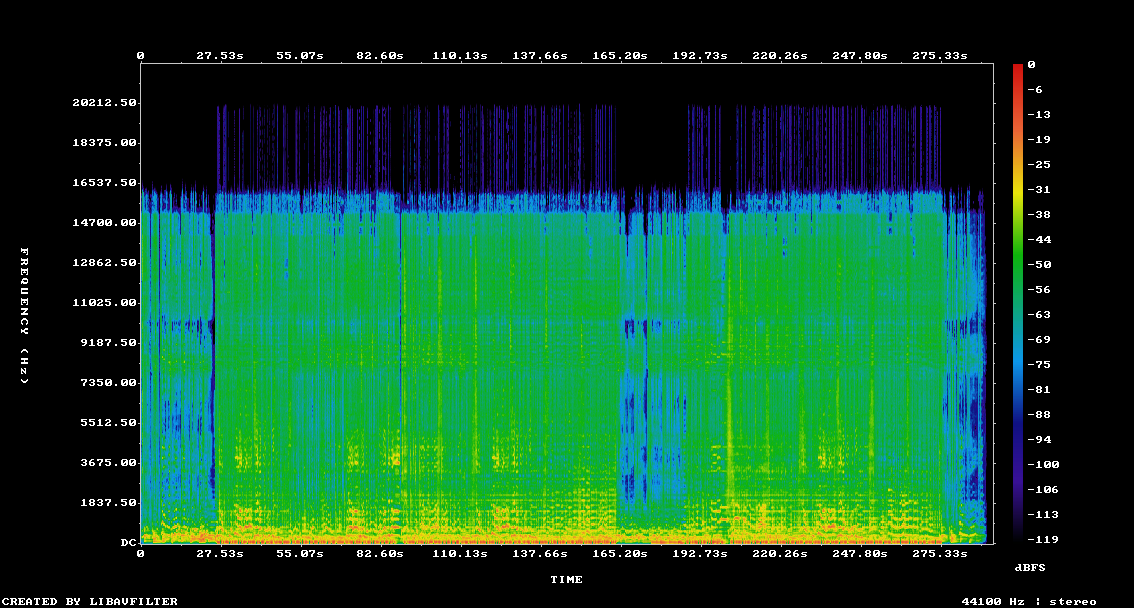
Task: Click the DC label on frequency axis
Action: tap(128, 543)
